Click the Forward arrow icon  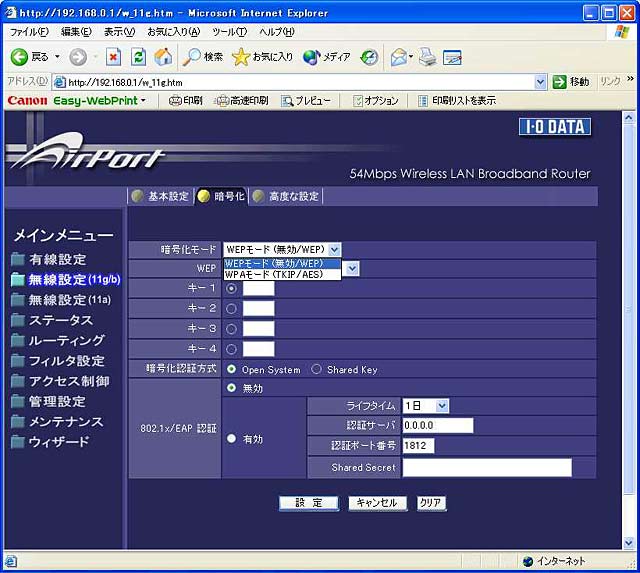point(78,57)
